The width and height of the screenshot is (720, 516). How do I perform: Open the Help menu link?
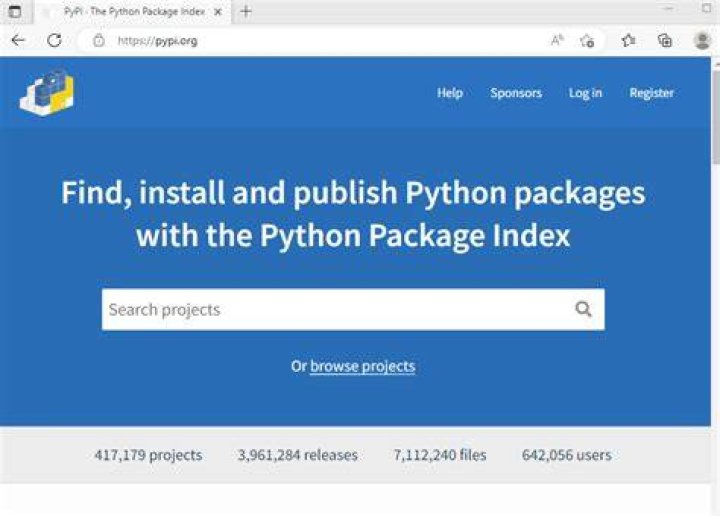click(450, 93)
